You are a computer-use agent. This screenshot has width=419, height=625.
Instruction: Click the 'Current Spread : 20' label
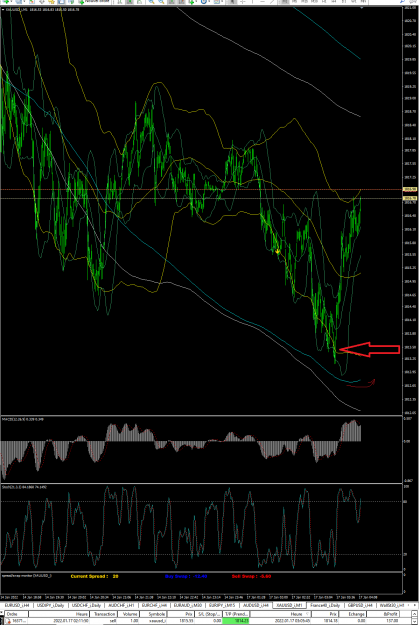point(94,576)
